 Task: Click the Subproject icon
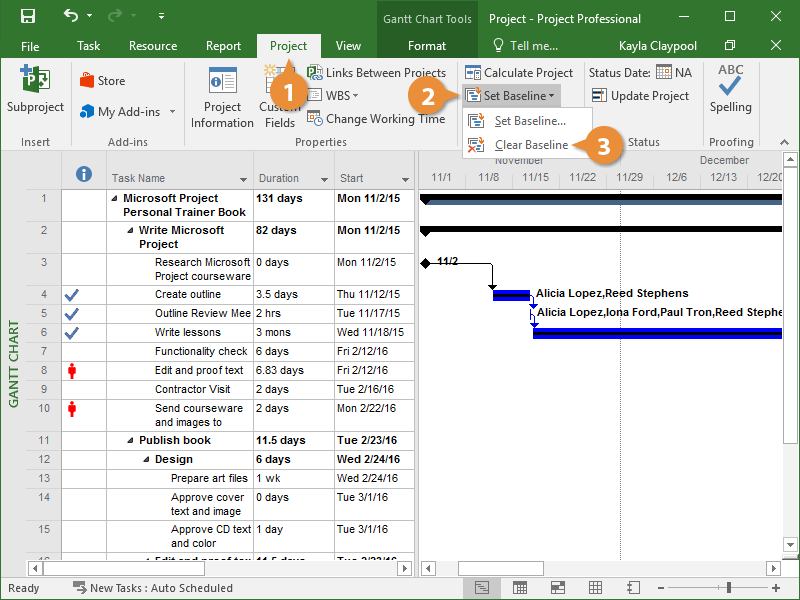(35, 90)
